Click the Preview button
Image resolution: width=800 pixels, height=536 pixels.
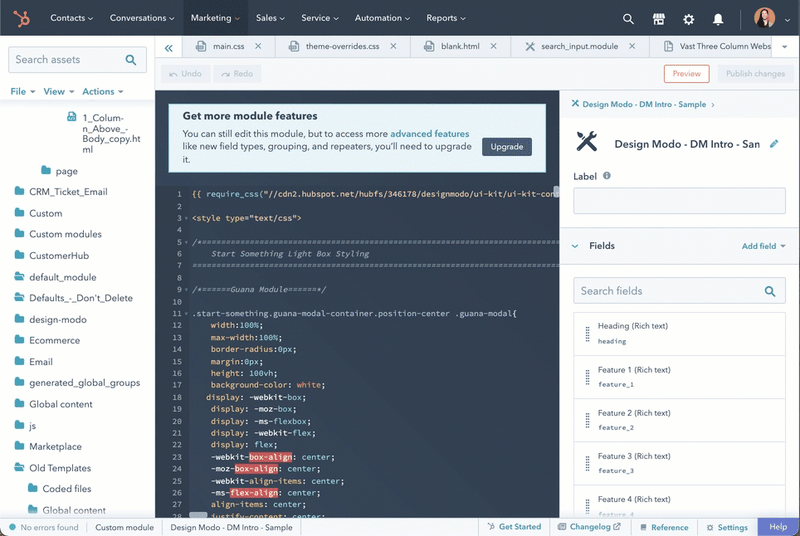pos(686,74)
